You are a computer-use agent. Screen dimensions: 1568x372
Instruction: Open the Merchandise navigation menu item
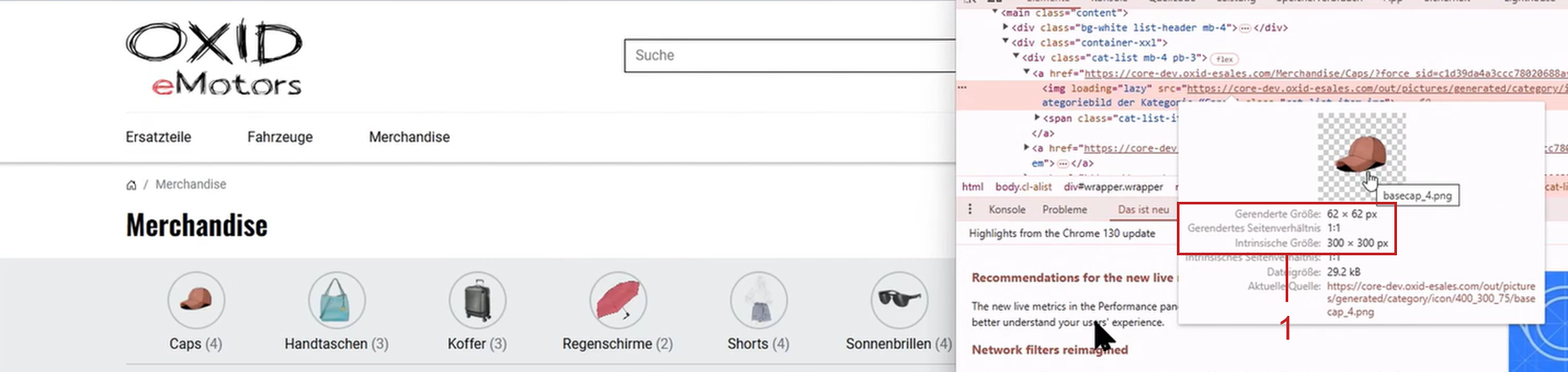point(409,137)
